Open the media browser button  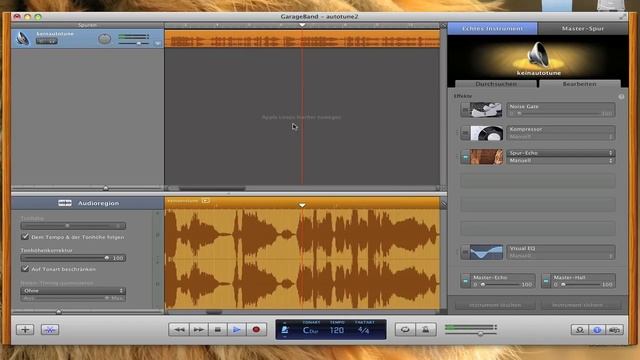pos(615,330)
